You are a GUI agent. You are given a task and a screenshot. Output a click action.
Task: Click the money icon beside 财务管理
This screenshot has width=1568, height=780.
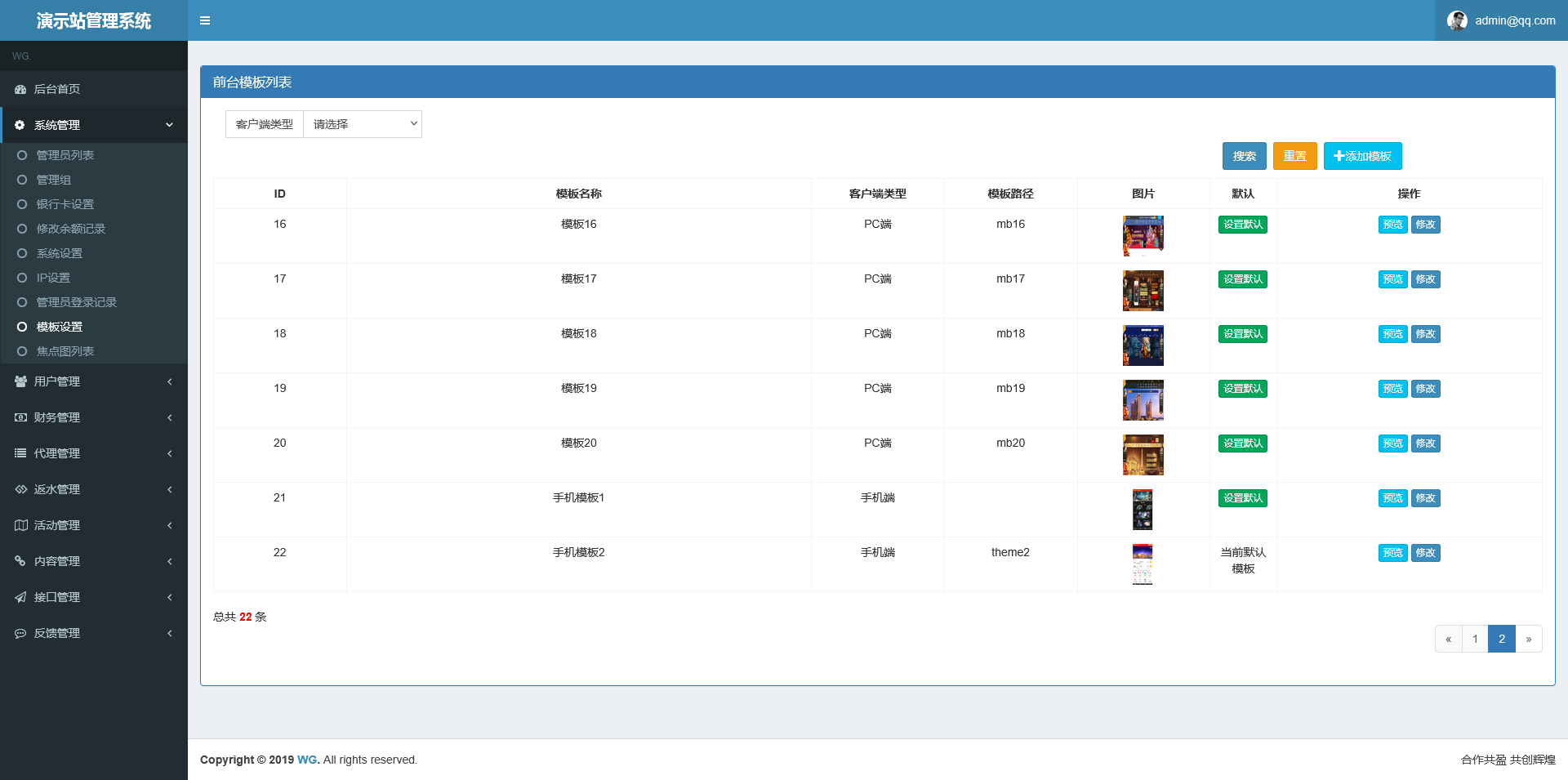20,417
